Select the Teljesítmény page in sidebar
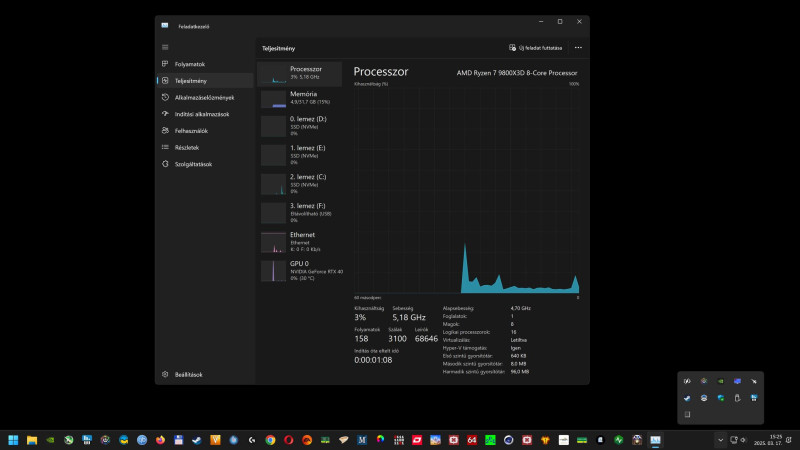800x450 pixels. [x=205, y=81]
